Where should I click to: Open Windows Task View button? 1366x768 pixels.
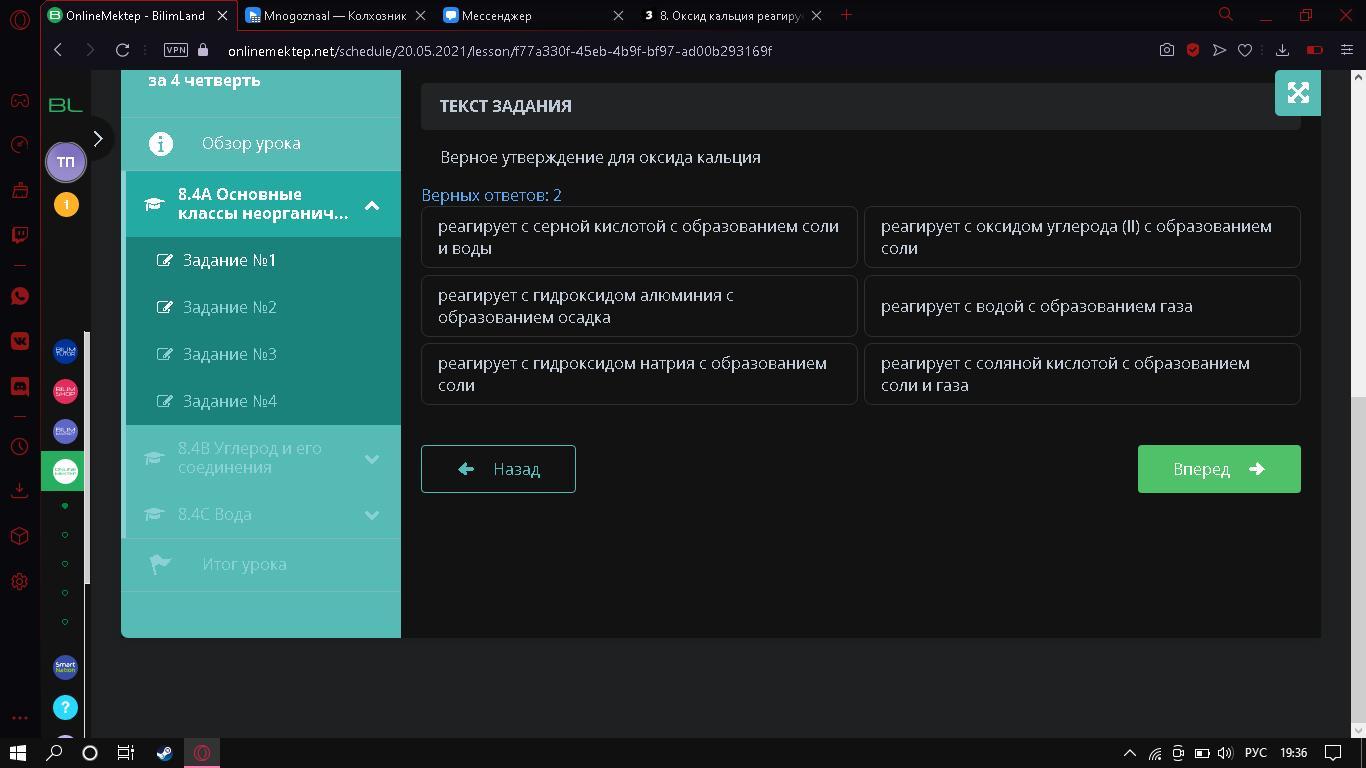coord(126,753)
